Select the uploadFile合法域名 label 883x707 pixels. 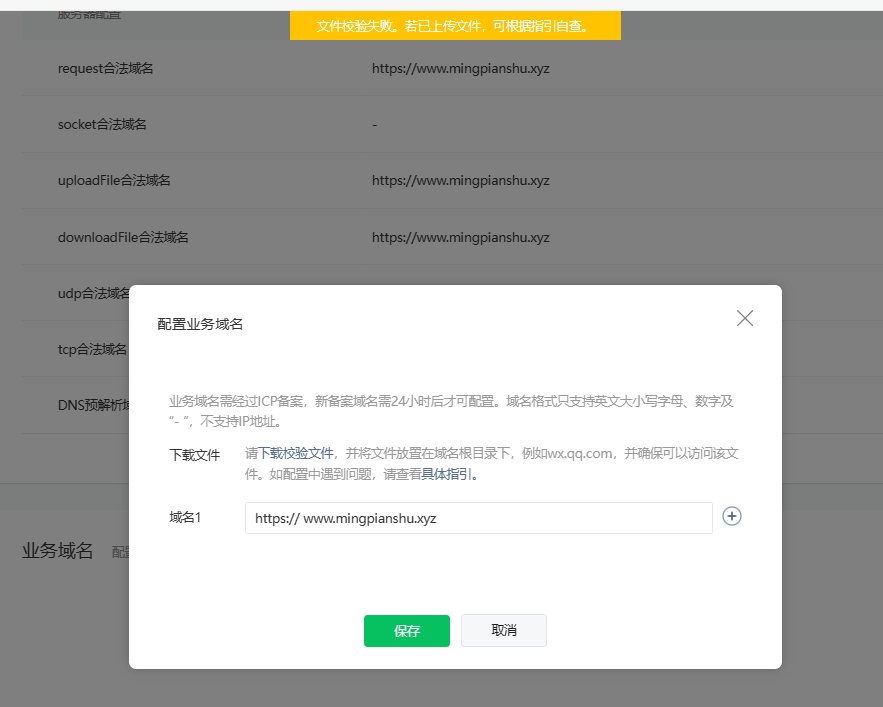pyautogui.click(x=114, y=181)
